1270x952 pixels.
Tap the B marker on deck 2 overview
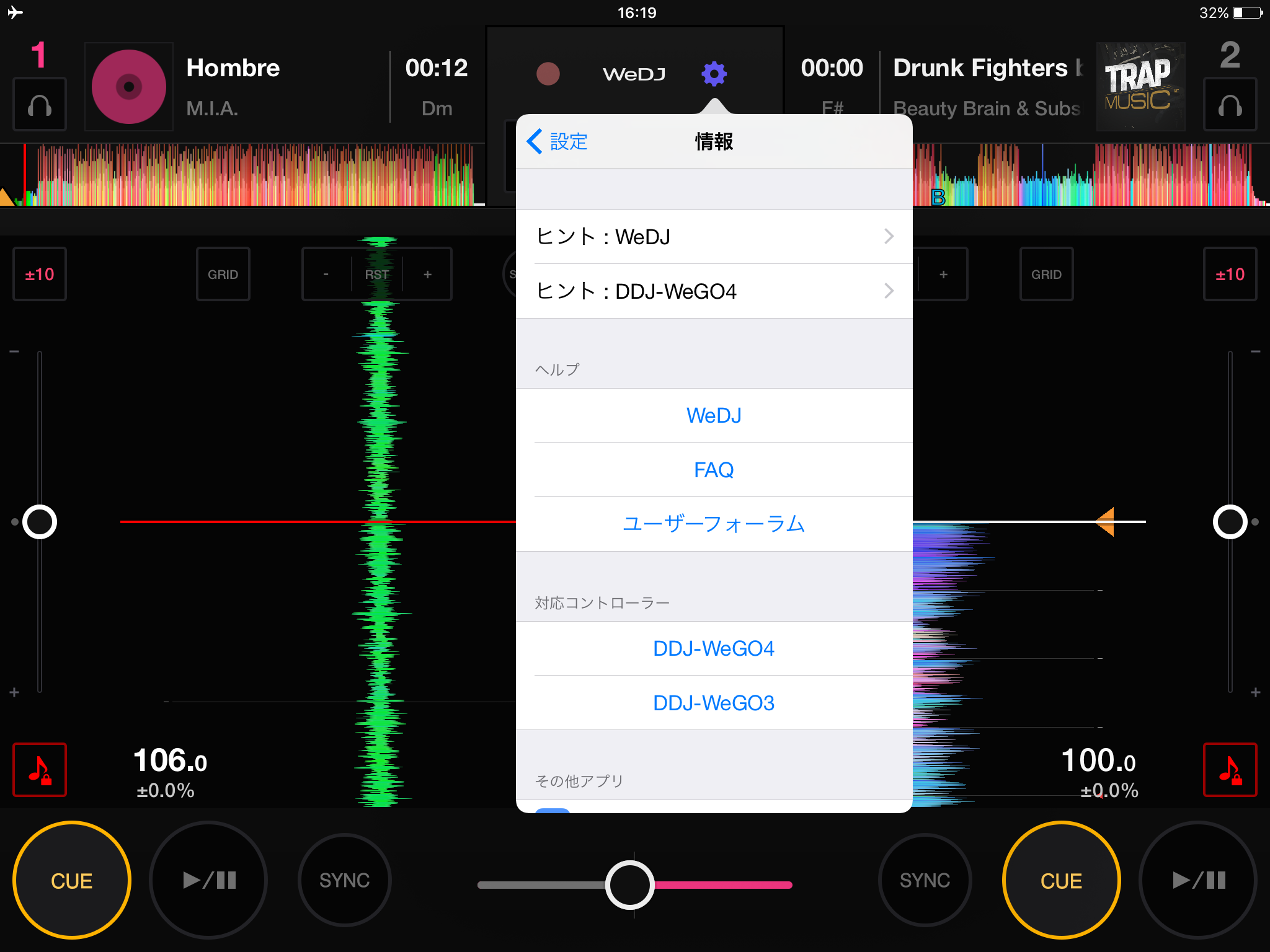click(938, 197)
